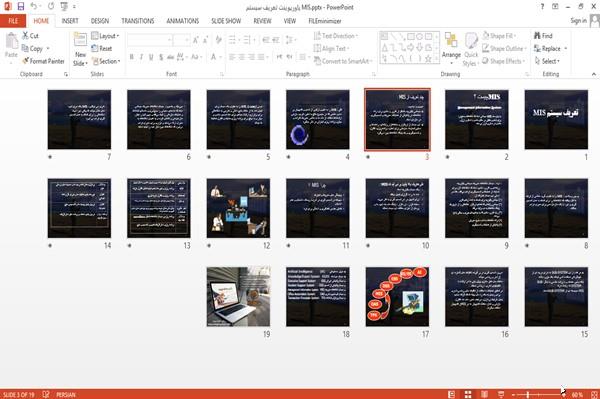Select slide 12 thumbnail with people images
Screen dimensions: 600x399
pos(238,208)
